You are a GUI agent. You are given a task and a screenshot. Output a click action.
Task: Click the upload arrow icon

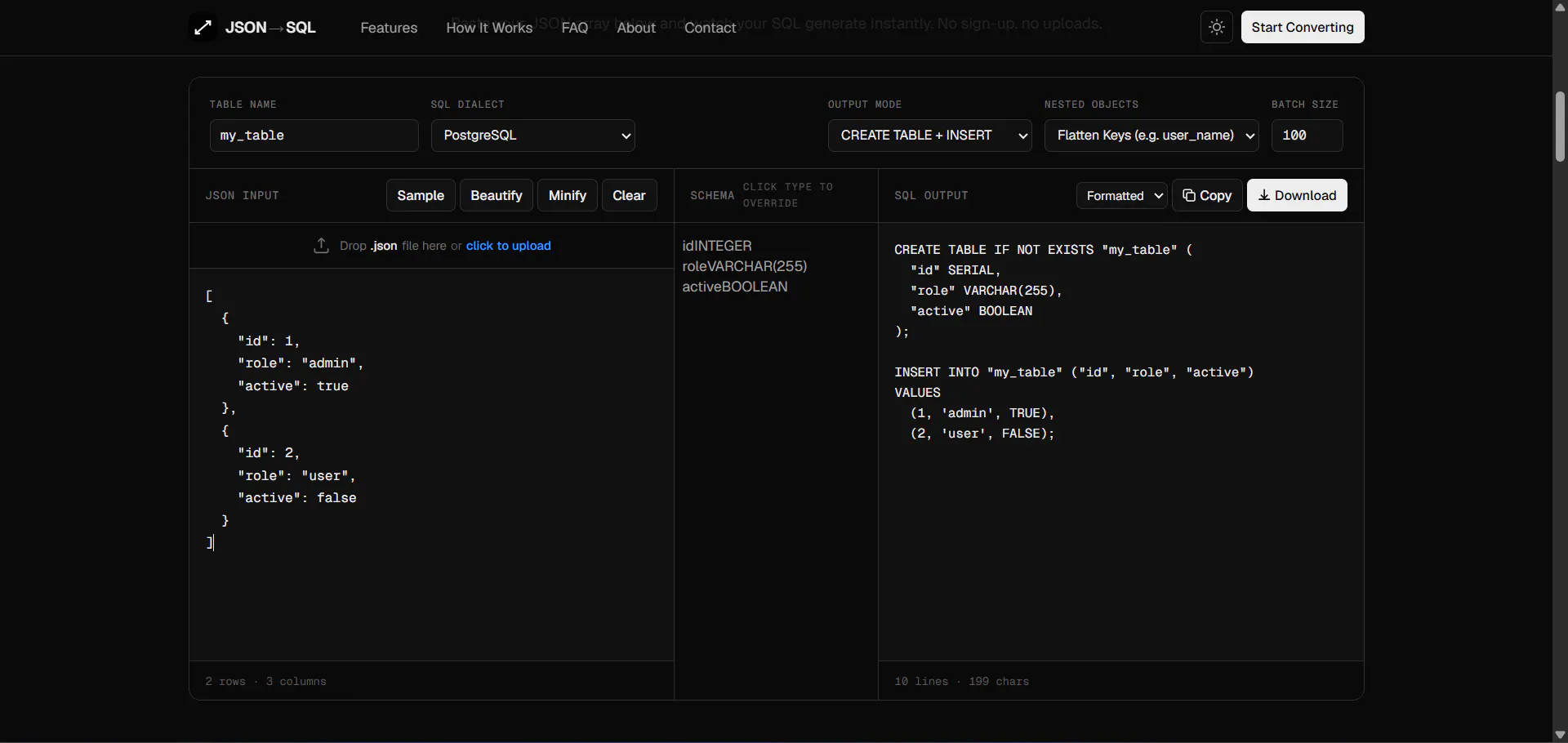tap(321, 246)
